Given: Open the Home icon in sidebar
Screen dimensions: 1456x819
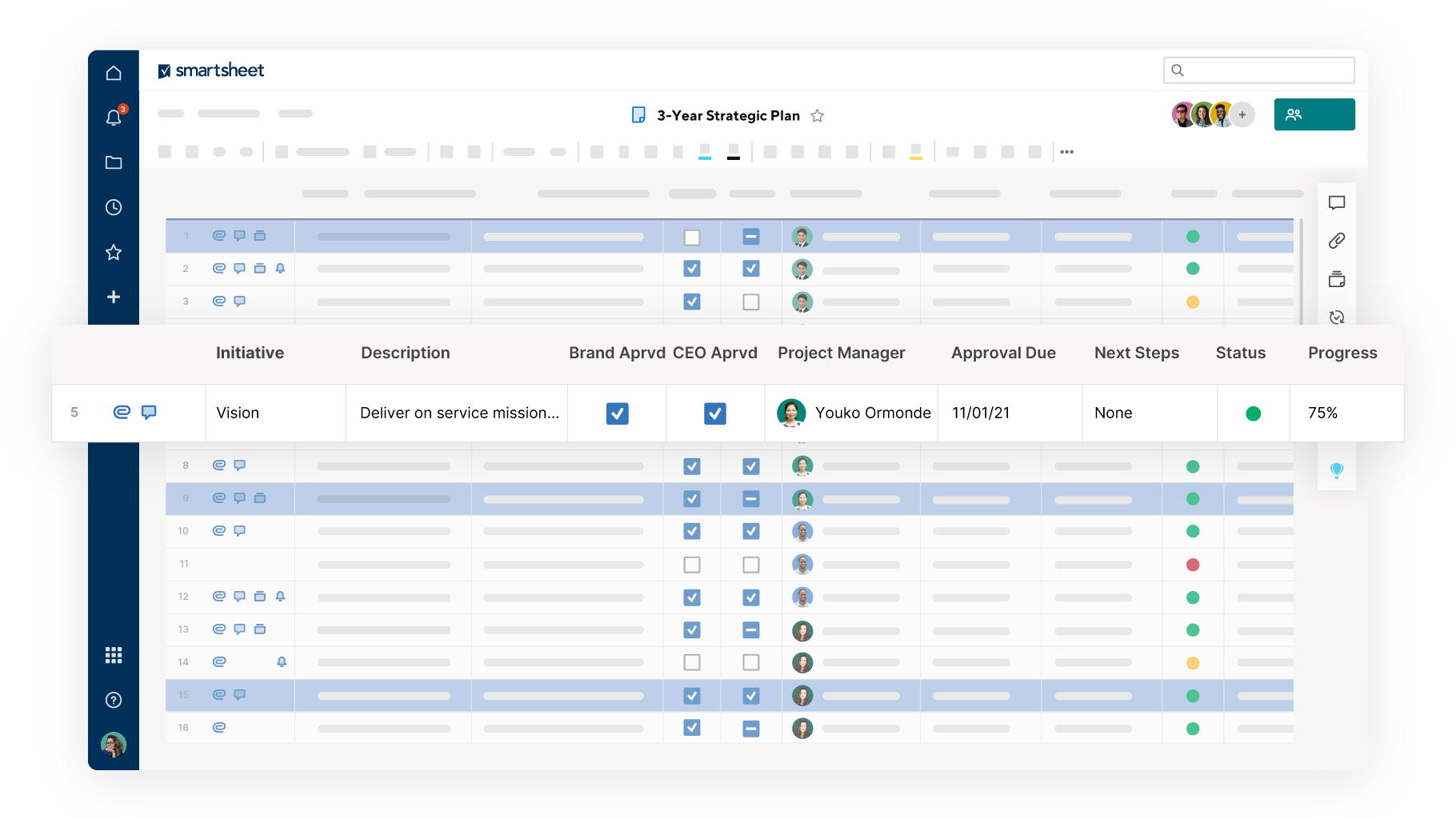Looking at the screenshot, I should click(x=114, y=73).
